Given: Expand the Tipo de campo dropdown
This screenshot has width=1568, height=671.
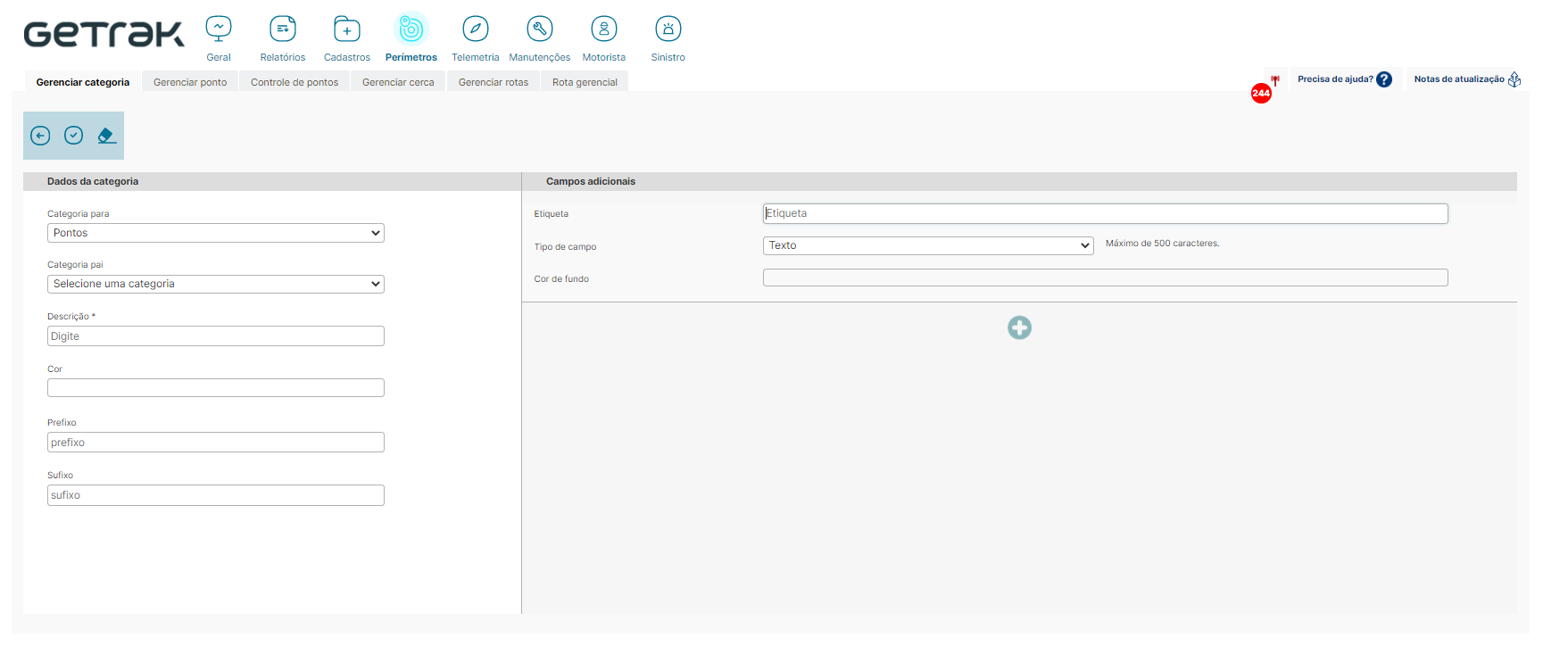Looking at the screenshot, I should click(928, 245).
